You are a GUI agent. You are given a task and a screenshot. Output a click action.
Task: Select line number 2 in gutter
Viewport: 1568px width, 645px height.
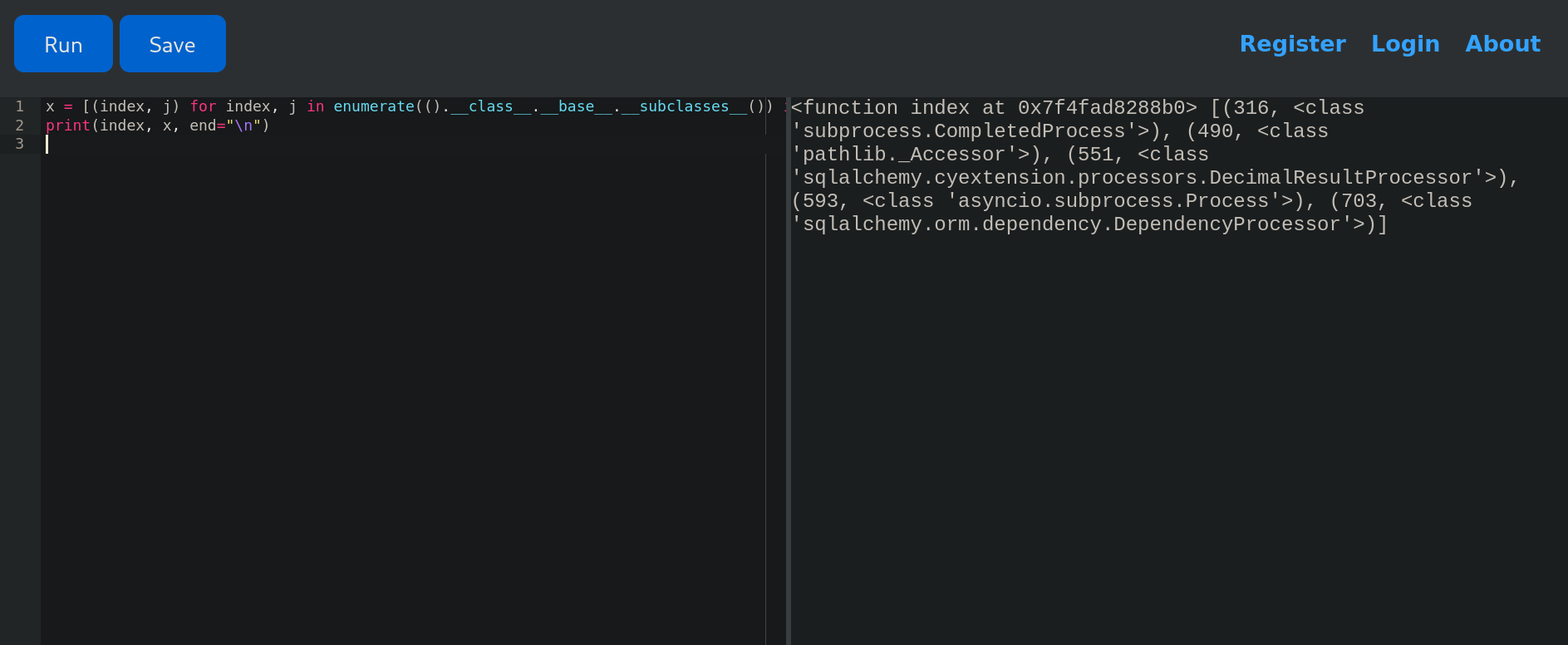(x=20, y=126)
